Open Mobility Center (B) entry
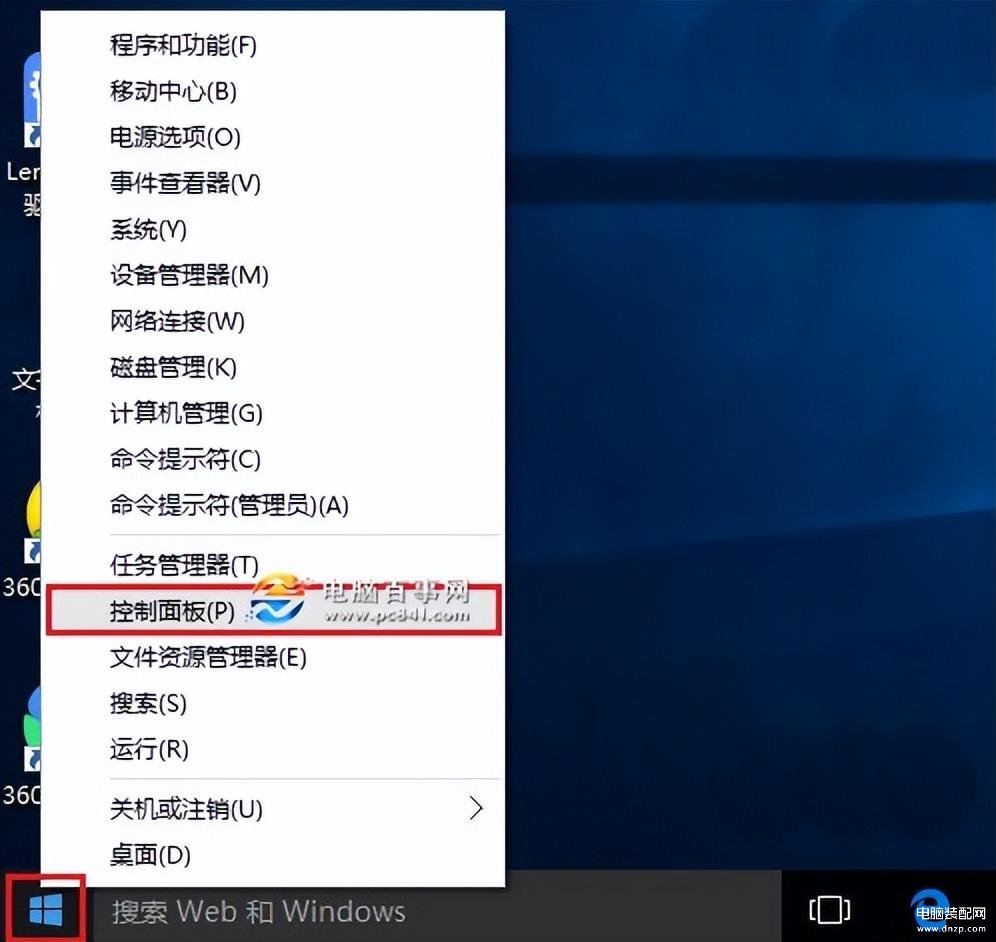996x942 pixels. point(273,91)
